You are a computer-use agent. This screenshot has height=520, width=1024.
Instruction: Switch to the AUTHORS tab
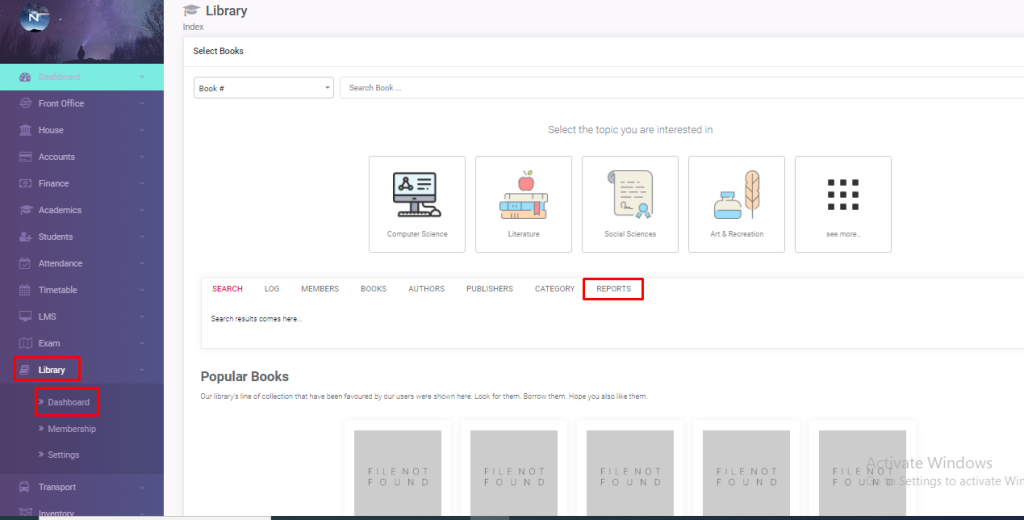point(426,289)
